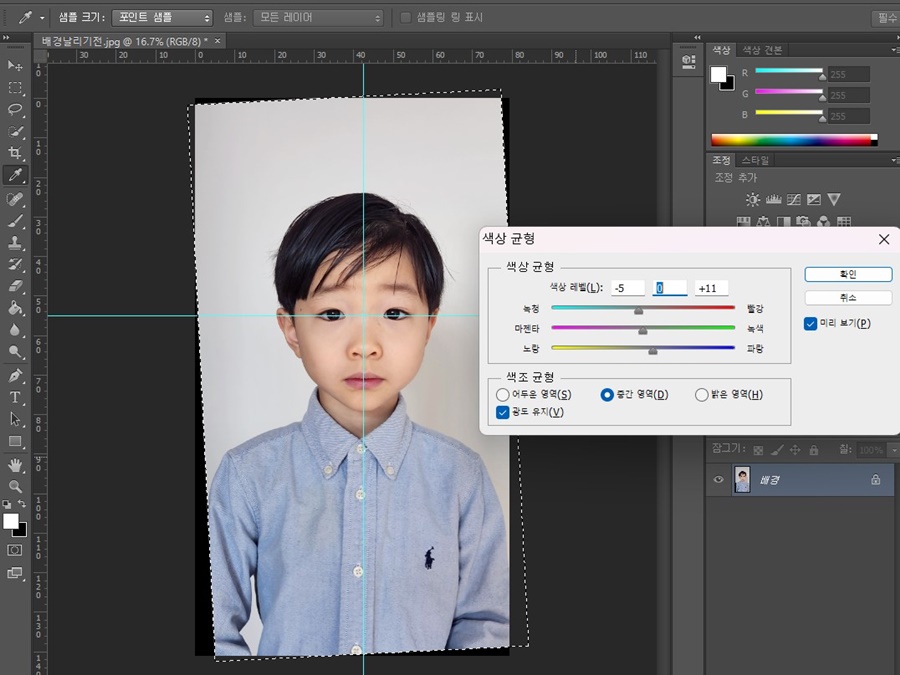
Task: Select the Path Selection tool
Action: pos(15,420)
